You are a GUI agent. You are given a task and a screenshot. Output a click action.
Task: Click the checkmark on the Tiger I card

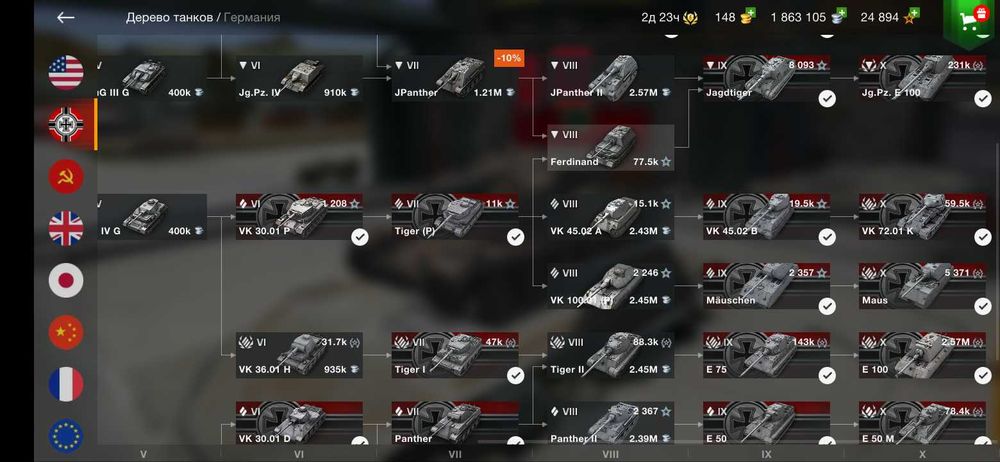coord(515,375)
